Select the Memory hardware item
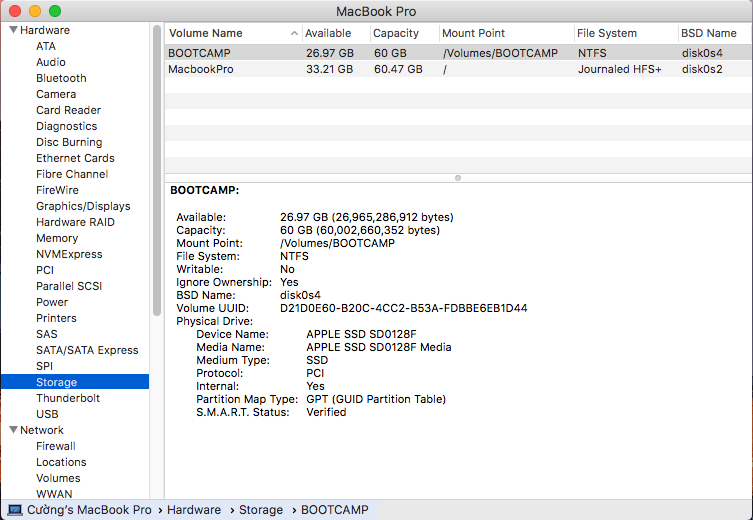This screenshot has width=753, height=520. point(57,238)
